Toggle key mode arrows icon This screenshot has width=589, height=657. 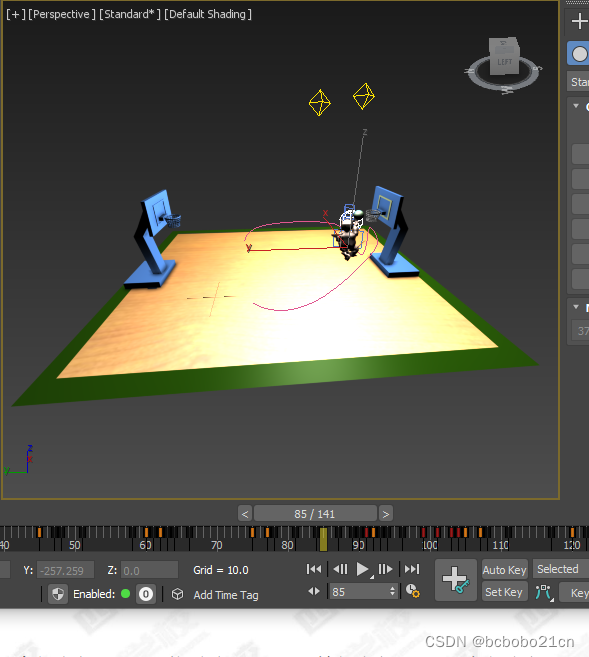coord(314,591)
